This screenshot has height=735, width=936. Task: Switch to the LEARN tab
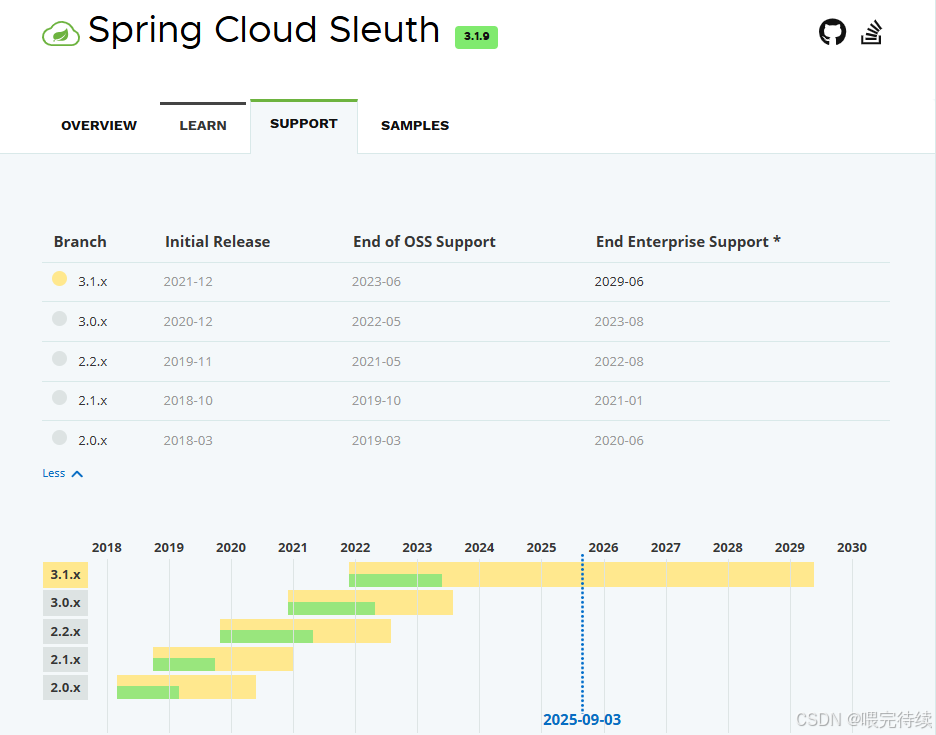[203, 125]
